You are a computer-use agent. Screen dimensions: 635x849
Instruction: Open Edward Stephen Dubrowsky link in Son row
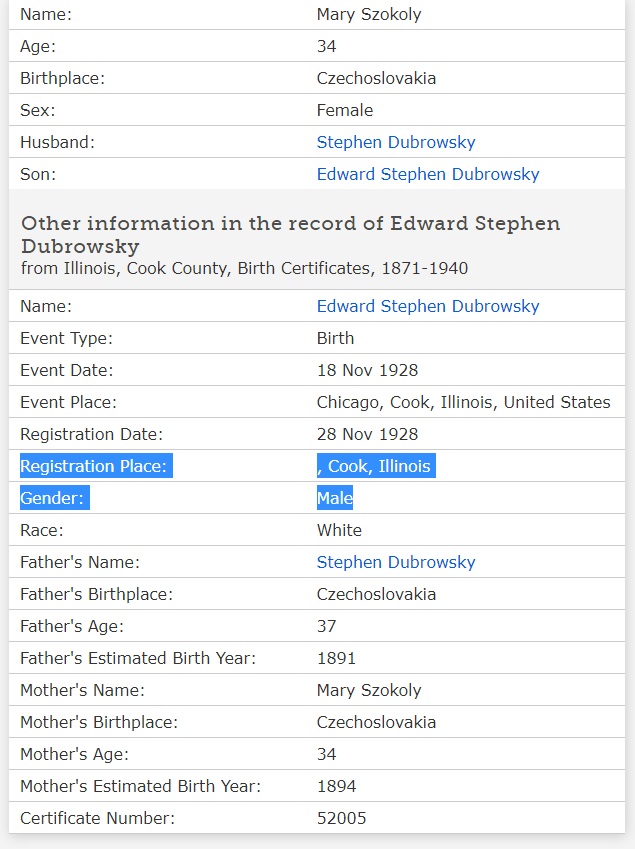click(x=428, y=174)
